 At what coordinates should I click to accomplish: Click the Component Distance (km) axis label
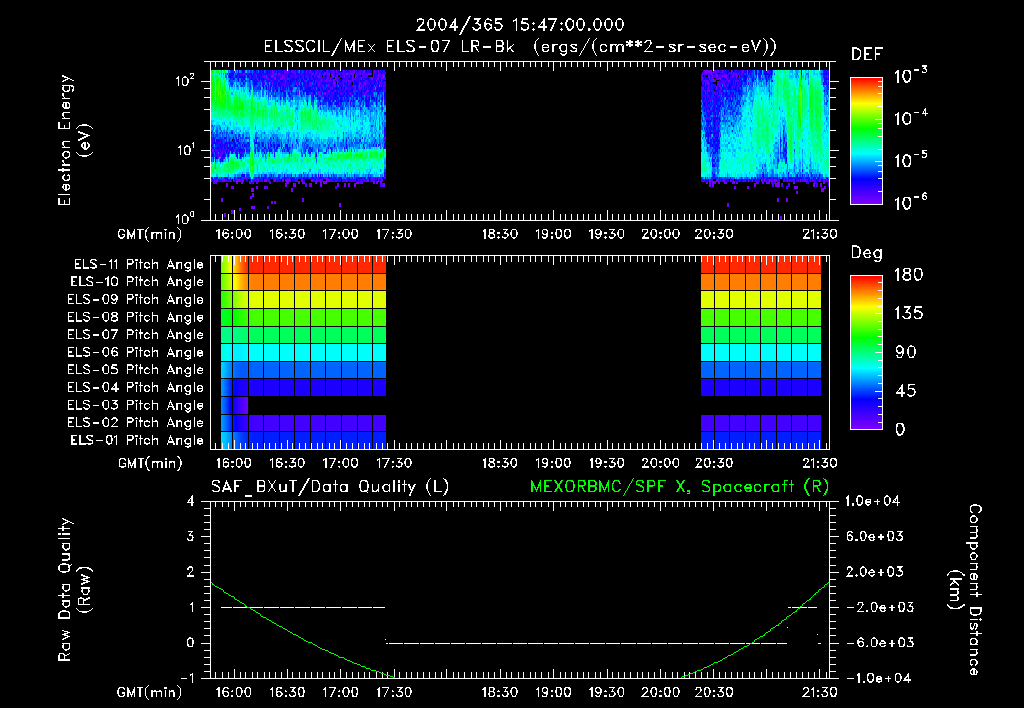point(965,590)
